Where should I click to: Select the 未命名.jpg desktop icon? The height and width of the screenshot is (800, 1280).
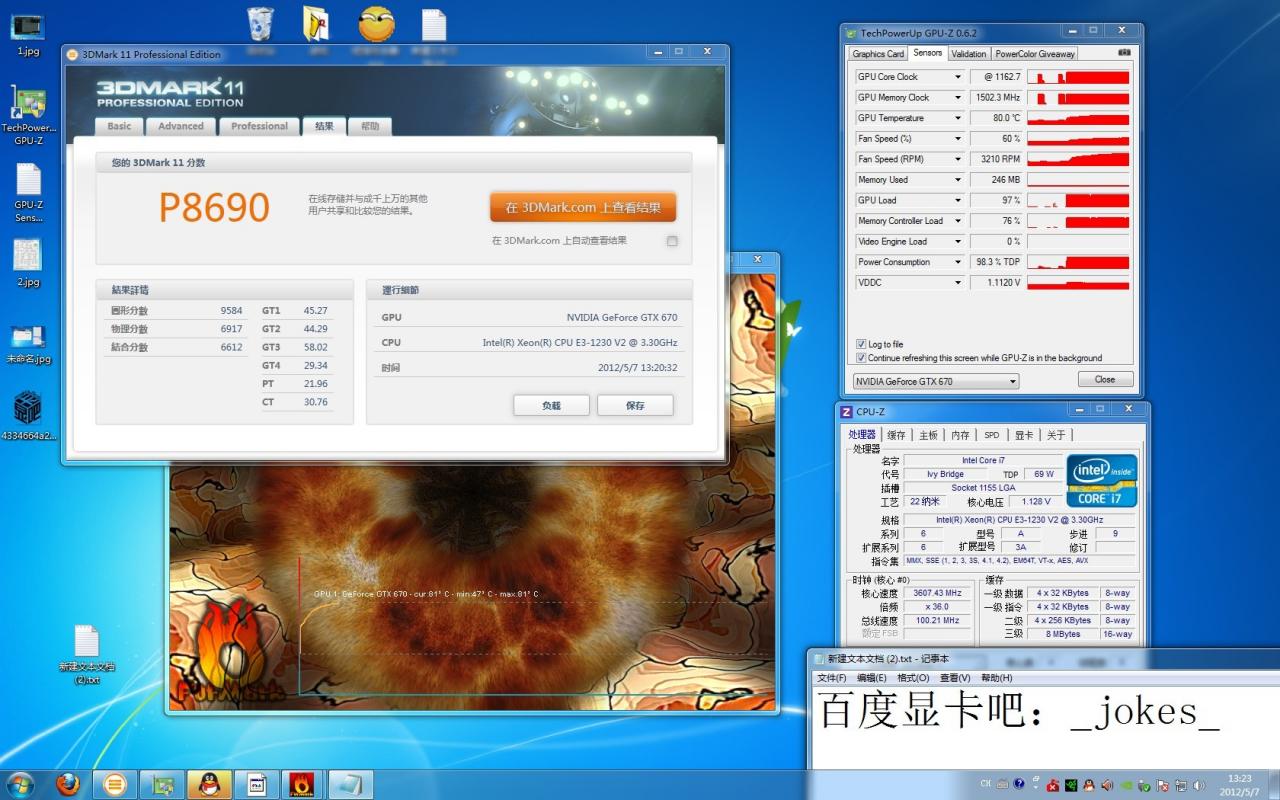point(28,344)
